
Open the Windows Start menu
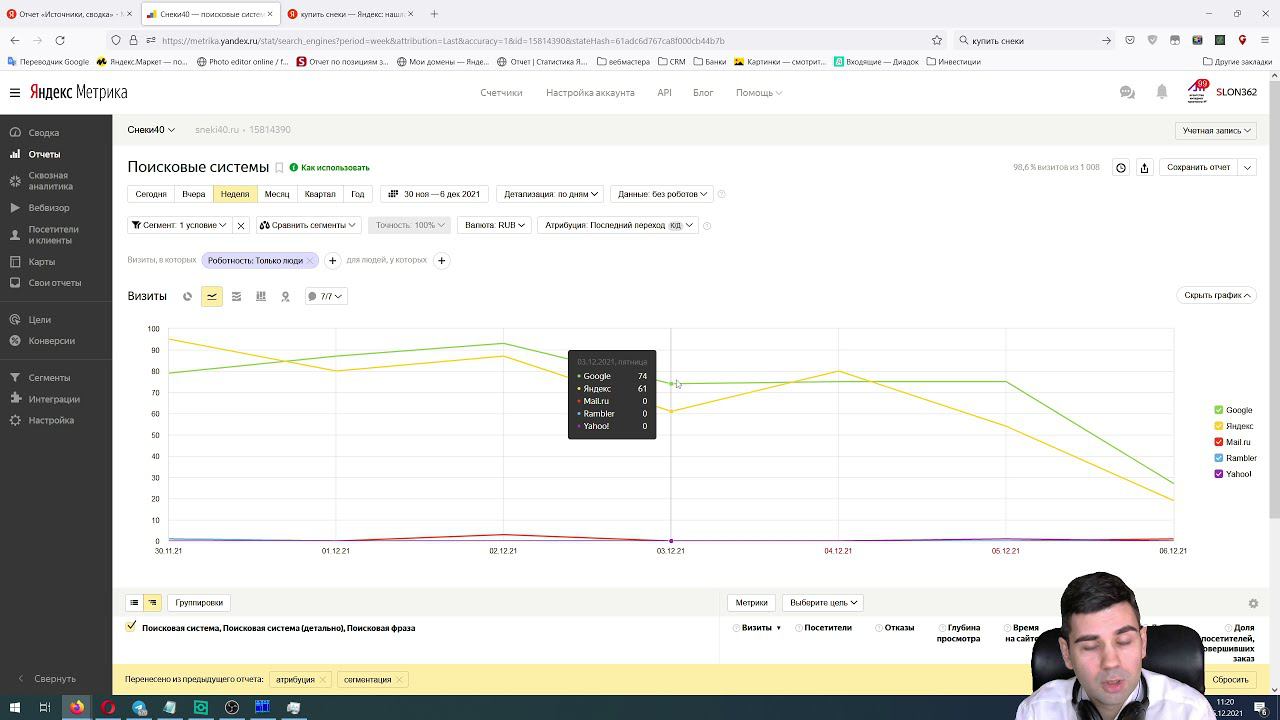point(14,707)
